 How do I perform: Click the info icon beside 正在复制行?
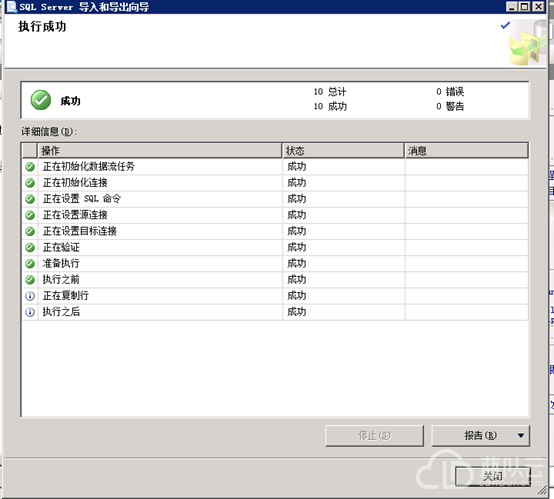(x=30, y=296)
